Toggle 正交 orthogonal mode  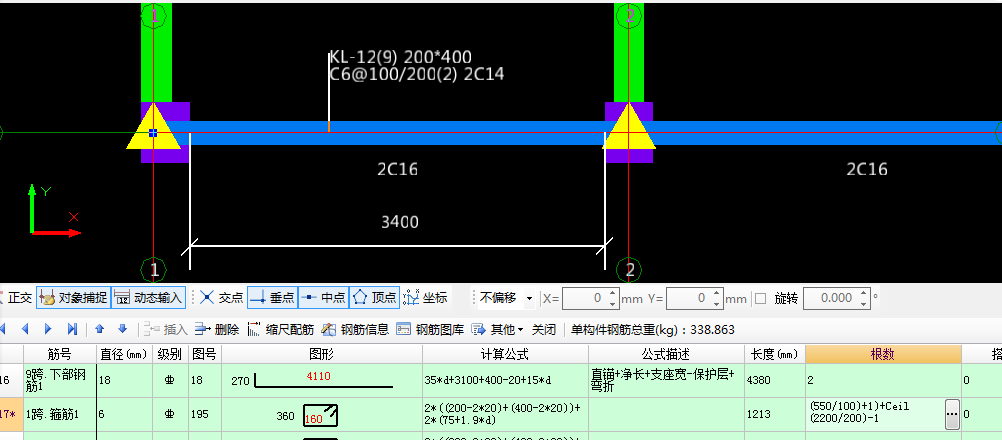(15, 298)
